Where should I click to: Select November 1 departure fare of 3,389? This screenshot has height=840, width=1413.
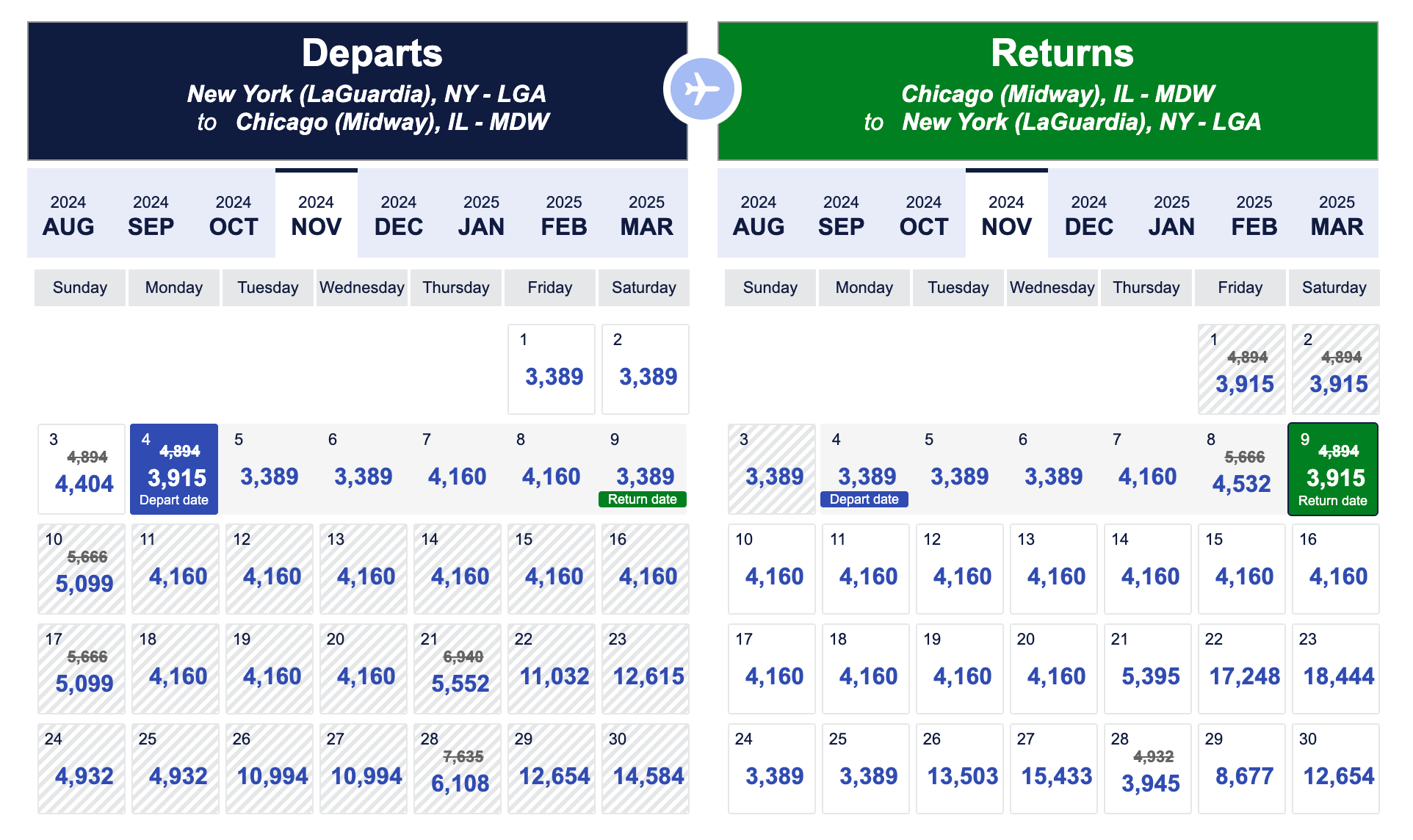pos(551,369)
